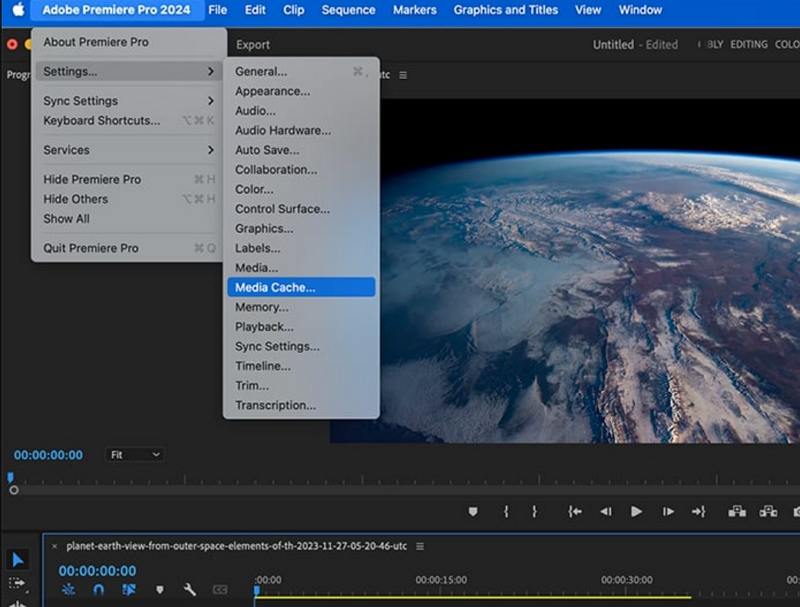Switch to the Export tab

click(253, 45)
